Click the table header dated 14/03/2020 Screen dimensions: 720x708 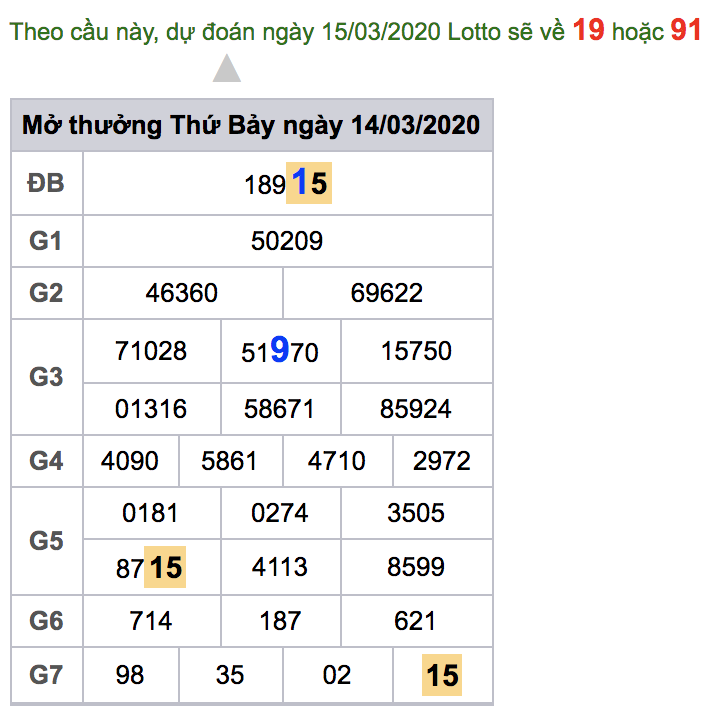coord(251,126)
